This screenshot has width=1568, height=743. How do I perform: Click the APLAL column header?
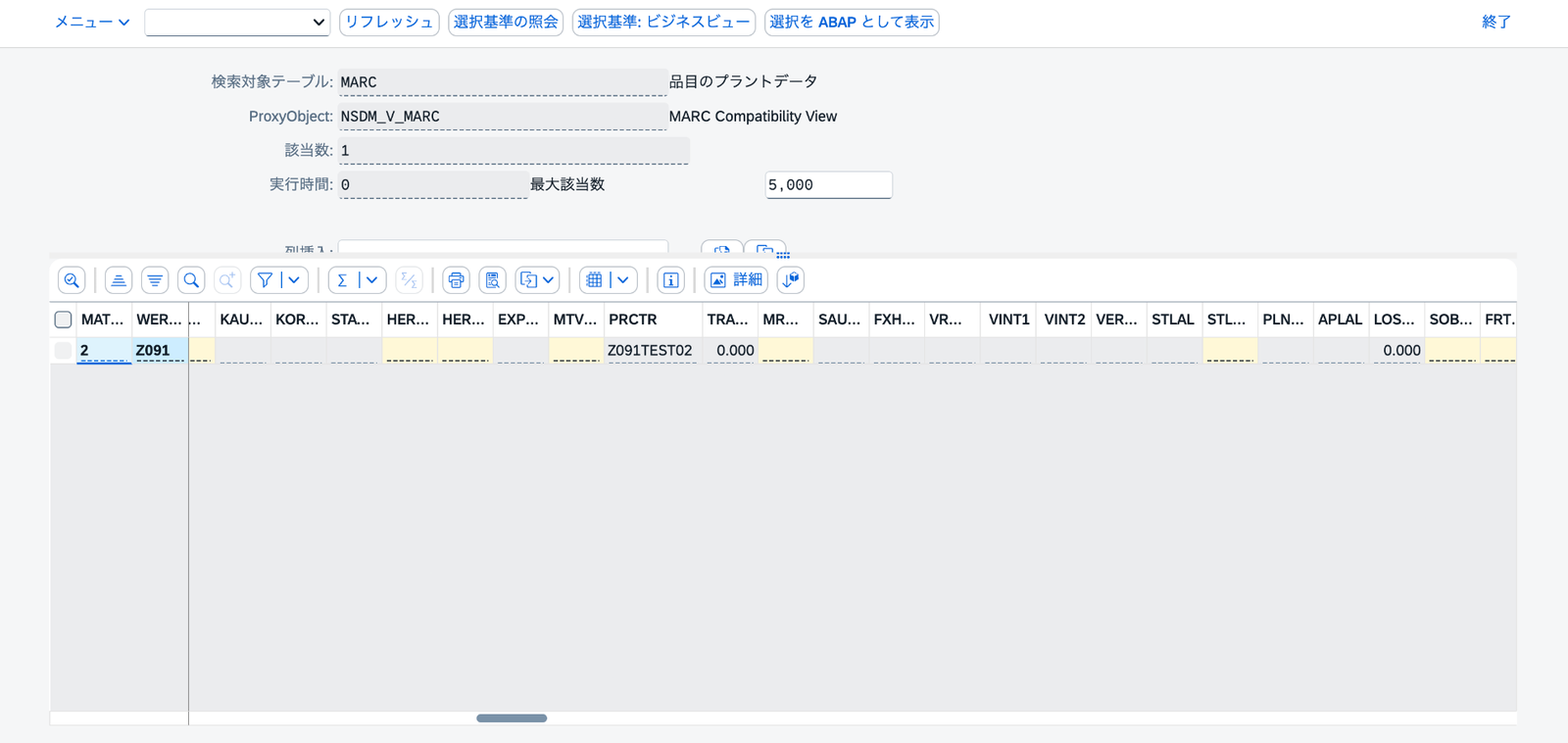[1341, 320]
